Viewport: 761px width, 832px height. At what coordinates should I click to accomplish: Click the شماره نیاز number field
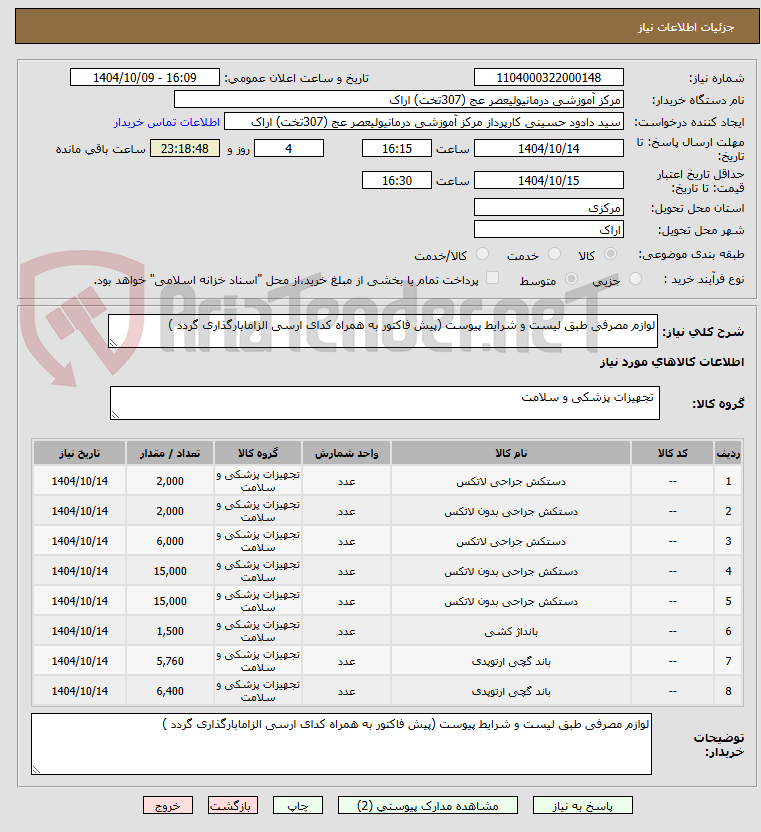coord(549,77)
